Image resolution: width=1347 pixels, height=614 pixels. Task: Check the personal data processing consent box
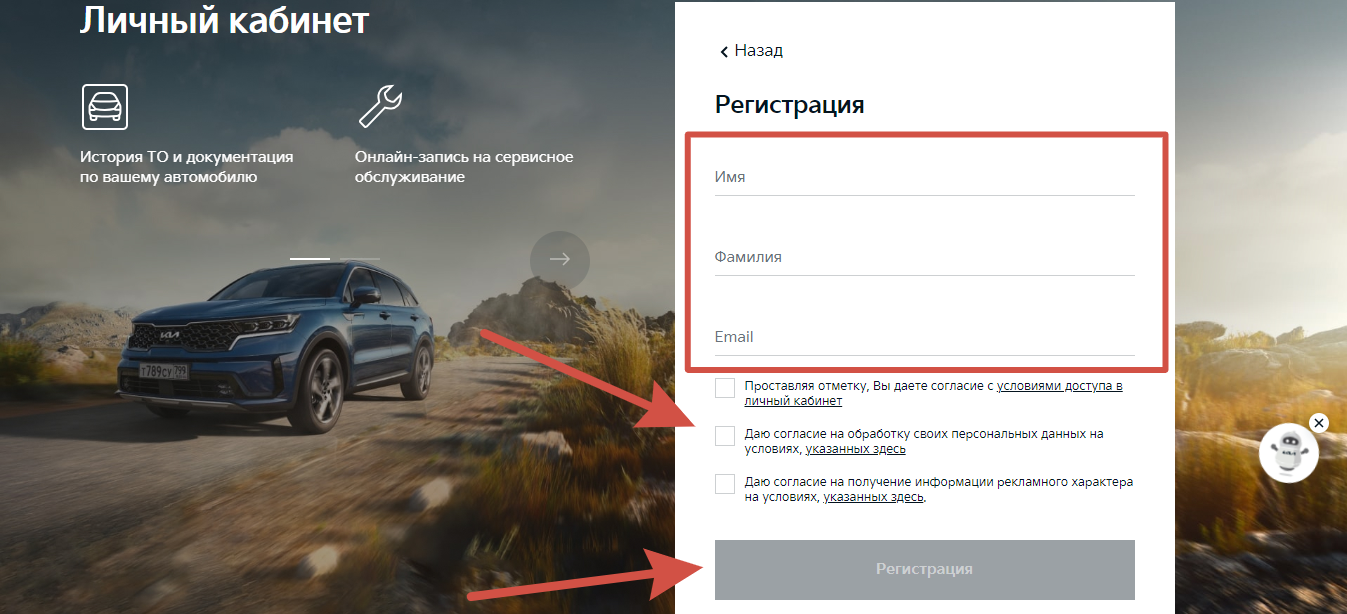tap(725, 436)
